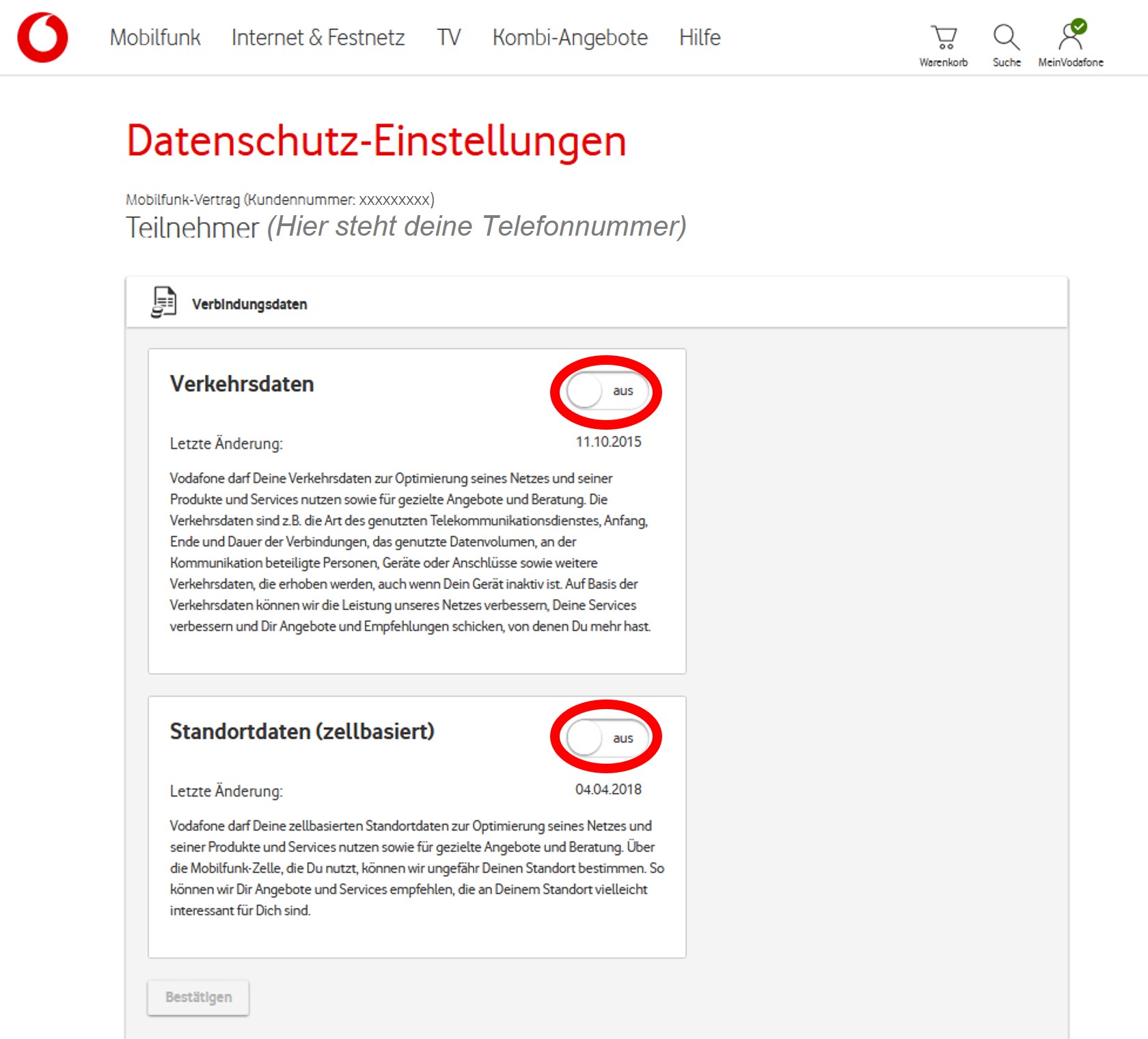Click the Datenschutz-Einstellungen page heading
The width and height of the screenshot is (1148, 1039).
377,141
